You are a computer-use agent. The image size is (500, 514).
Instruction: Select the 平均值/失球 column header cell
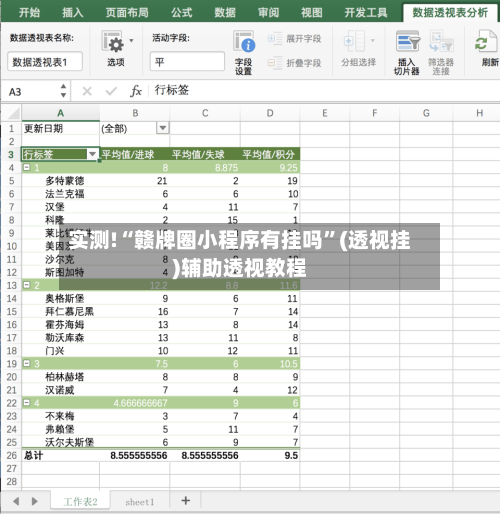pyautogui.click(x=205, y=154)
